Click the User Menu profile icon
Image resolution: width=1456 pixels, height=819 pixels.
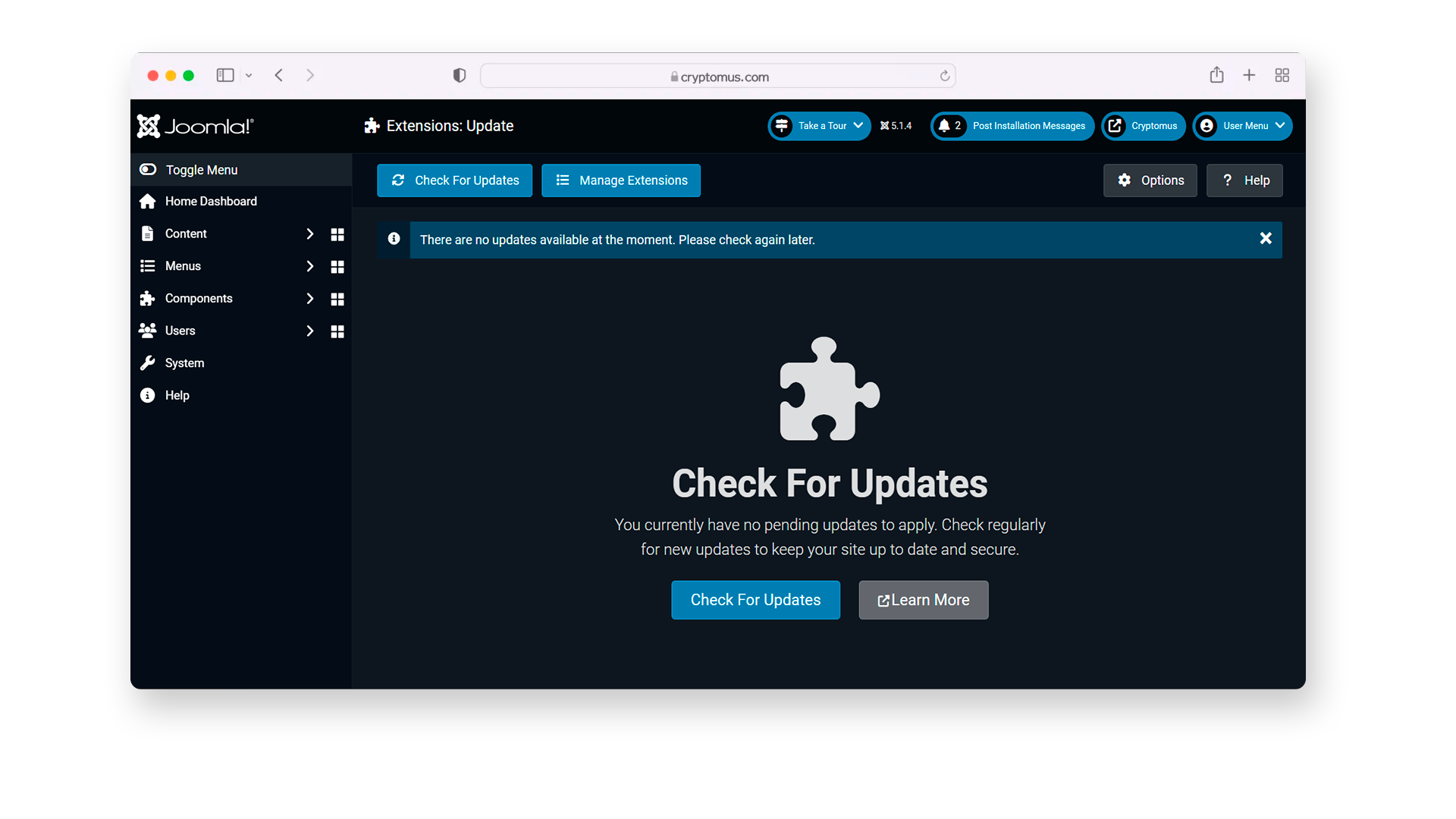[1207, 126]
